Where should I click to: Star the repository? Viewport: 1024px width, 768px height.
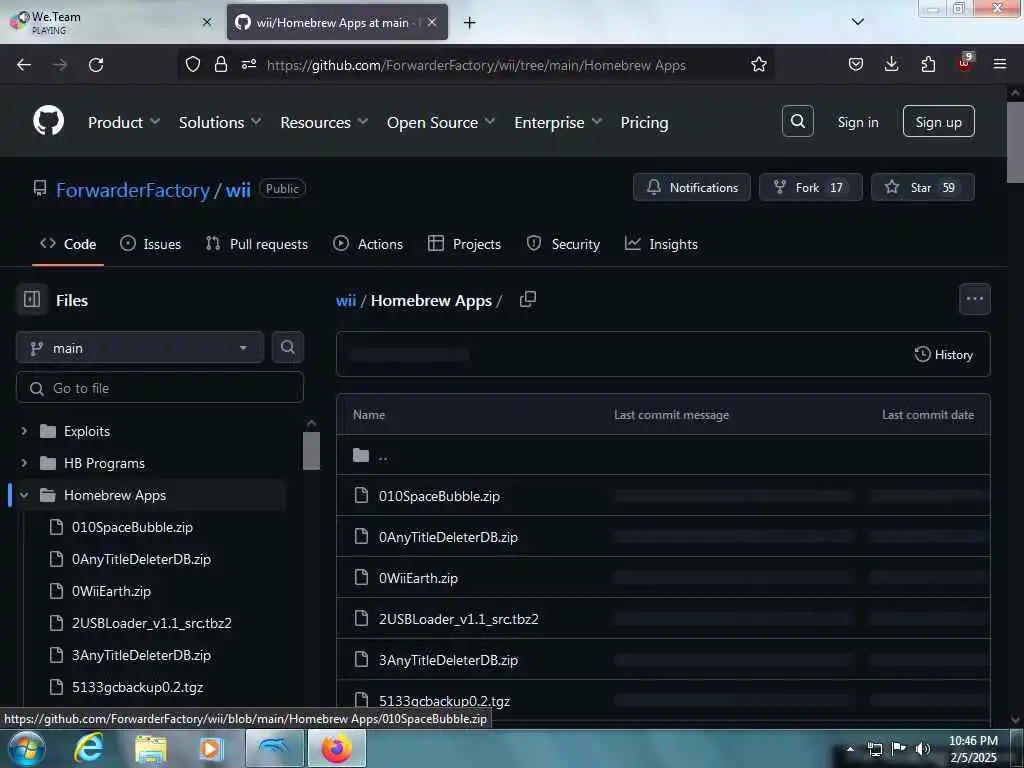pyautogui.click(x=923, y=187)
